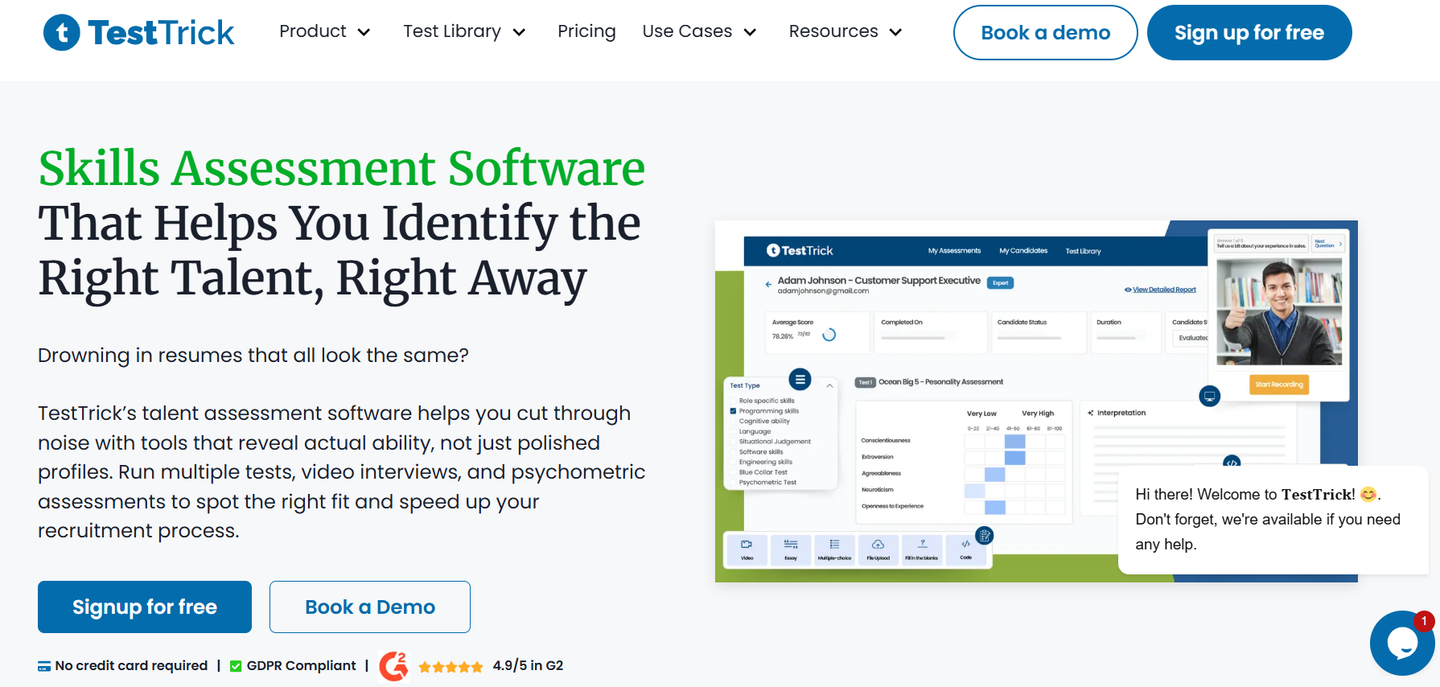Click the "GDPR Compliant" text
1440x687 pixels.
click(301, 666)
